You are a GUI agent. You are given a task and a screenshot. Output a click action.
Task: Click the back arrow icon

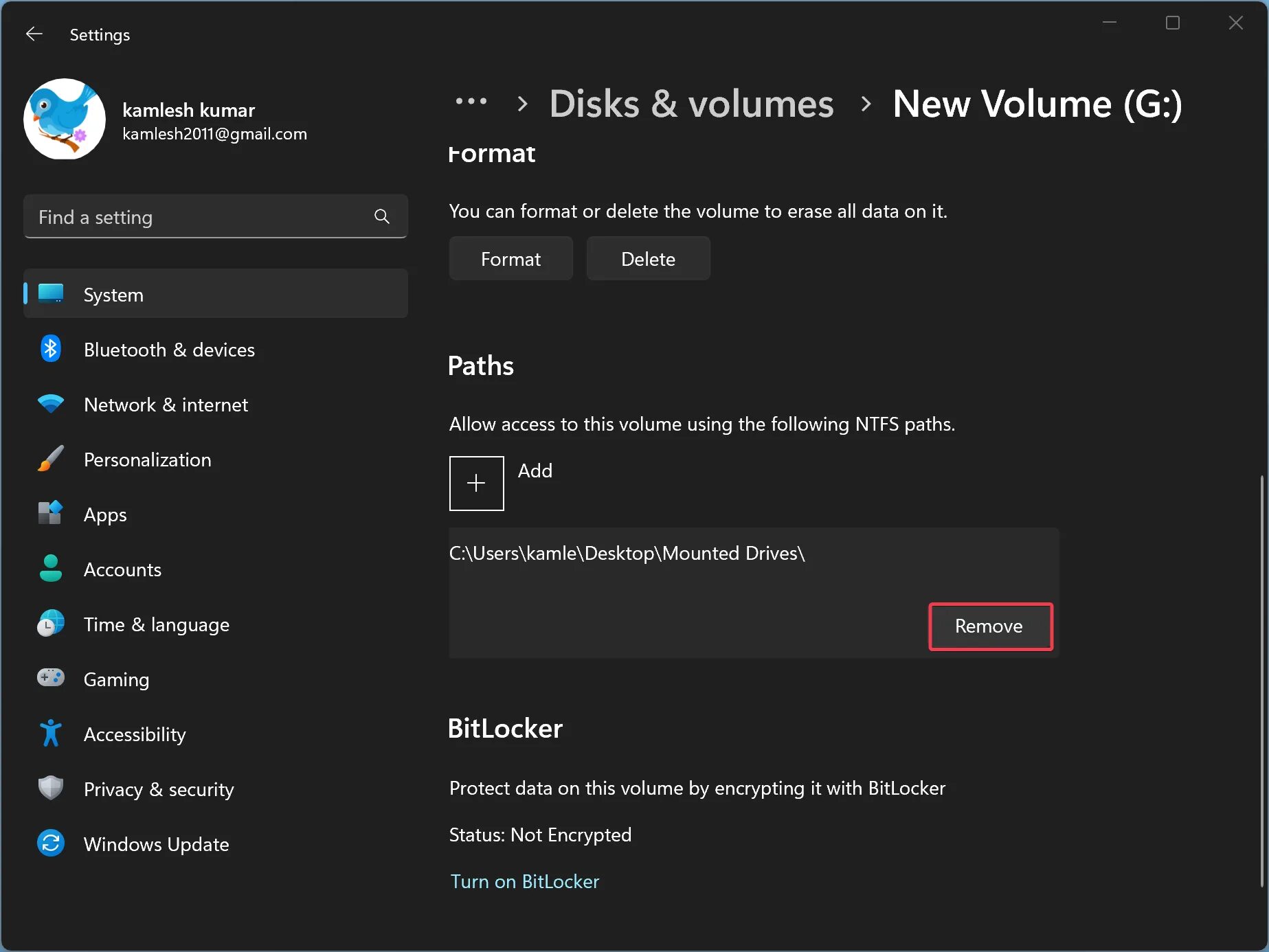tap(34, 34)
